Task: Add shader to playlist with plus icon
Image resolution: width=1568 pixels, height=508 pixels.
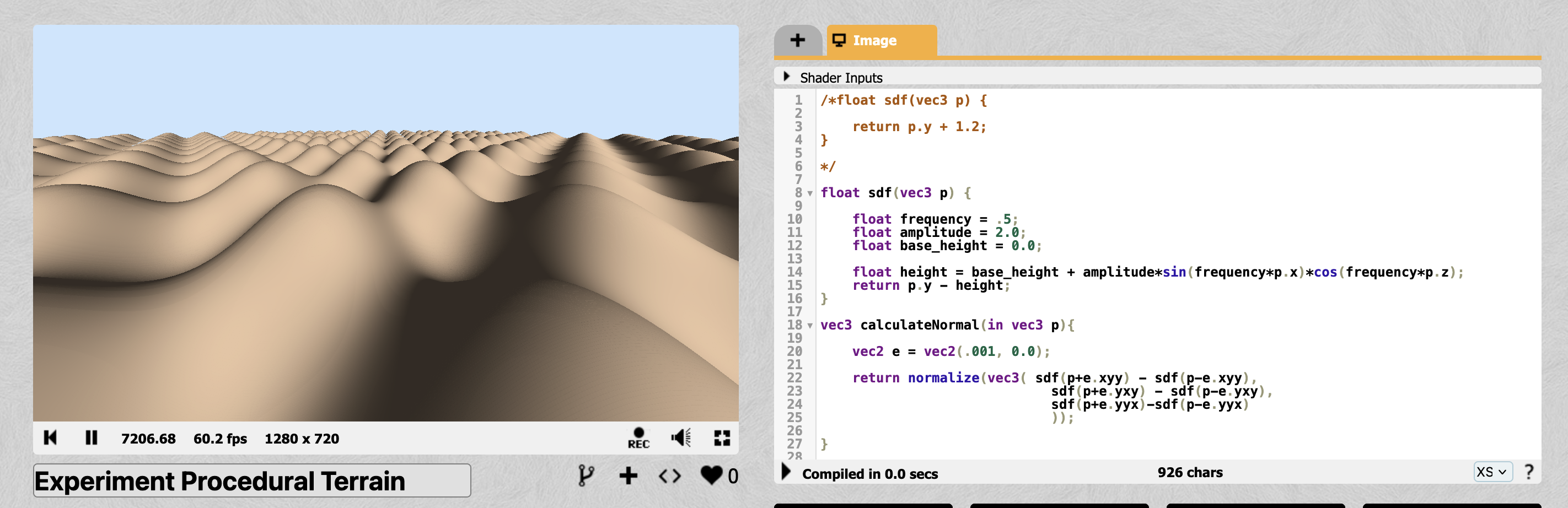Action: click(628, 475)
